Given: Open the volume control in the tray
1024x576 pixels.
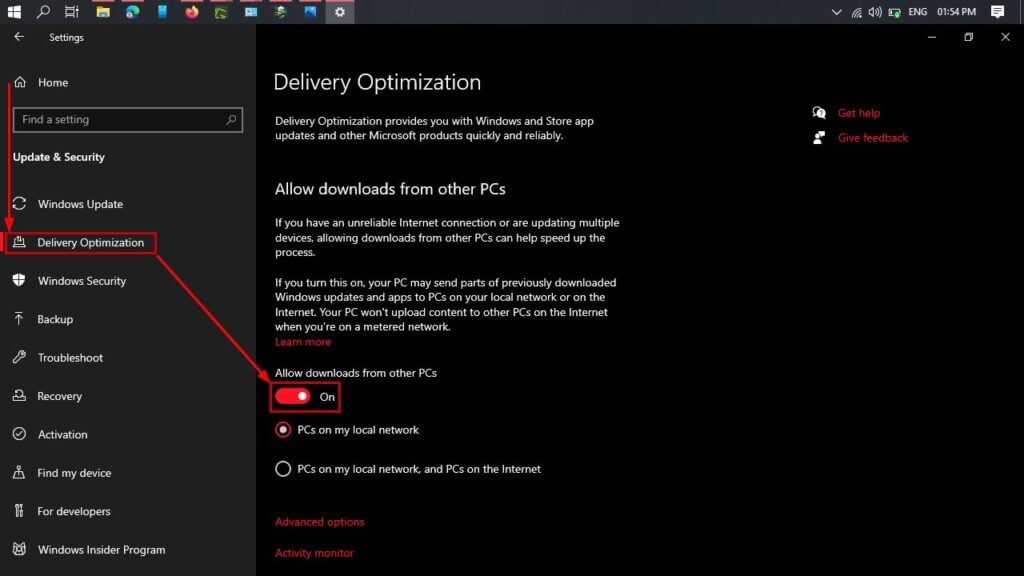Looking at the screenshot, I should click(x=875, y=12).
